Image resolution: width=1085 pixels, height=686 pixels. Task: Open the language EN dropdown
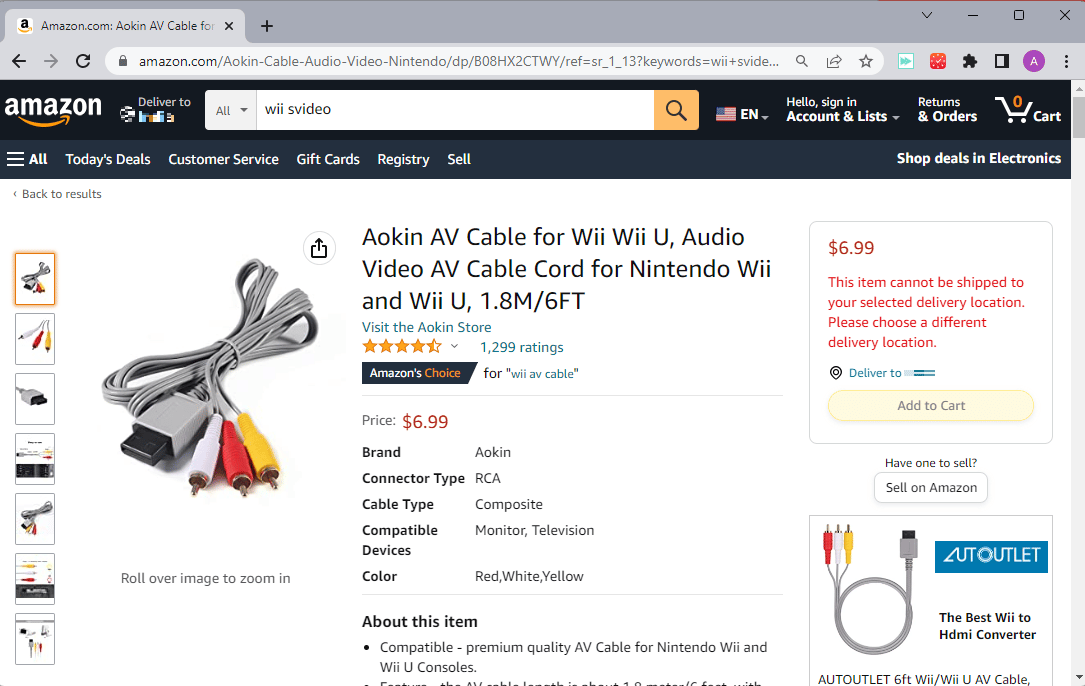tap(741, 113)
